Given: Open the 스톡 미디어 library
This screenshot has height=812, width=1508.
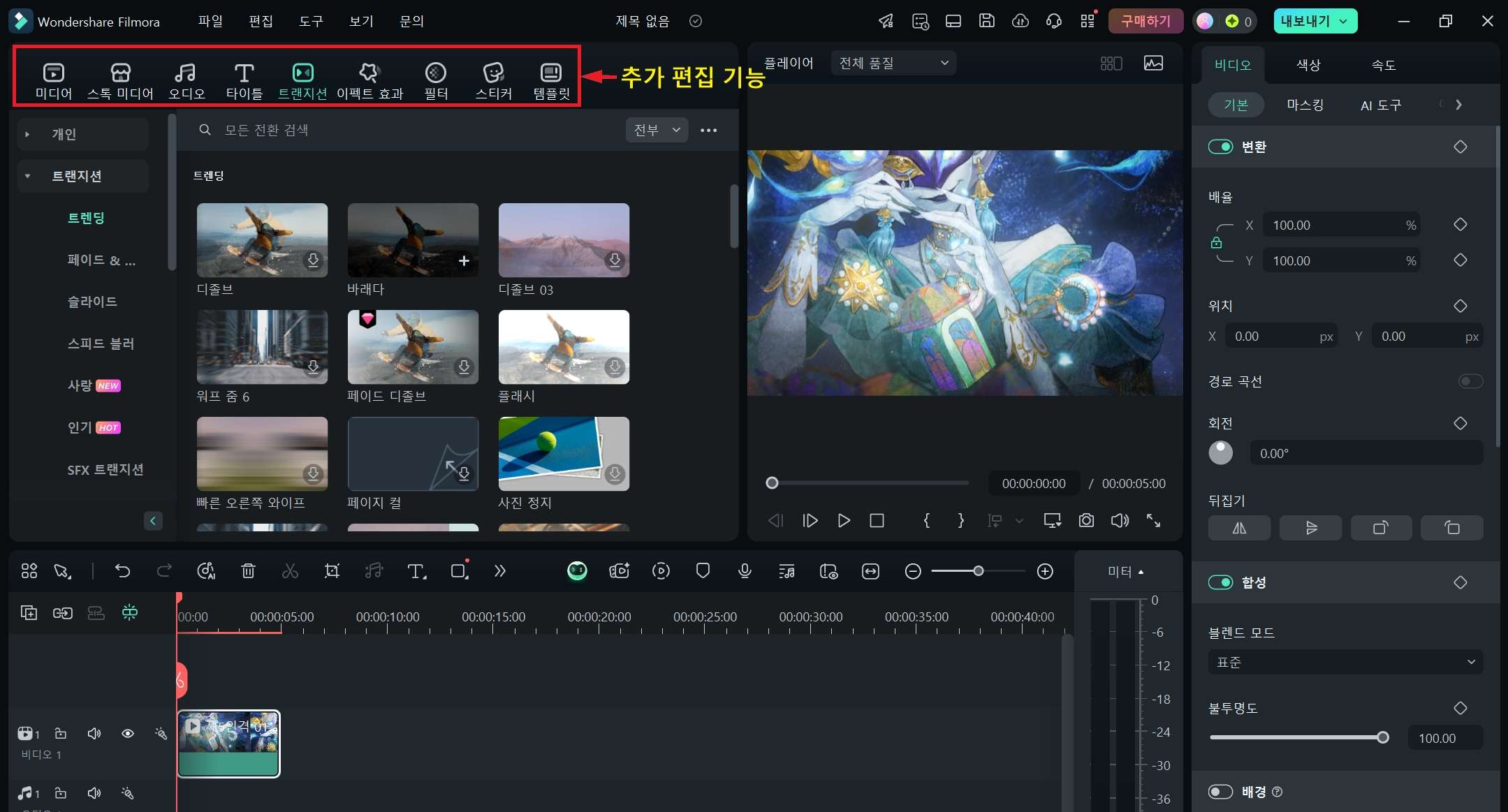Looking at the screenshot, I should (x=120, y=80).
